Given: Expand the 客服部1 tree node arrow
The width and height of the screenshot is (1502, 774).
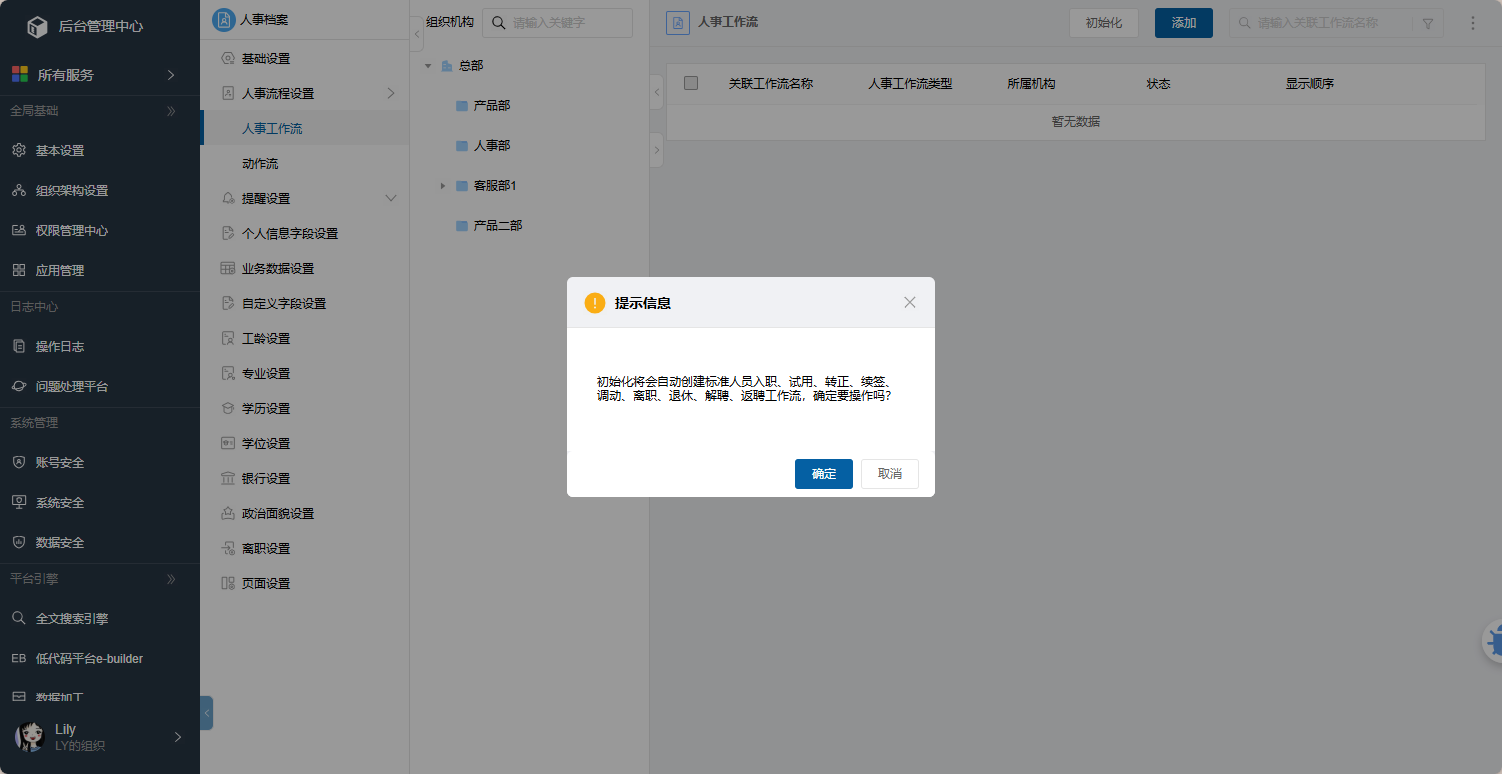Looking at the screenshot, I should tap(442, 186).
